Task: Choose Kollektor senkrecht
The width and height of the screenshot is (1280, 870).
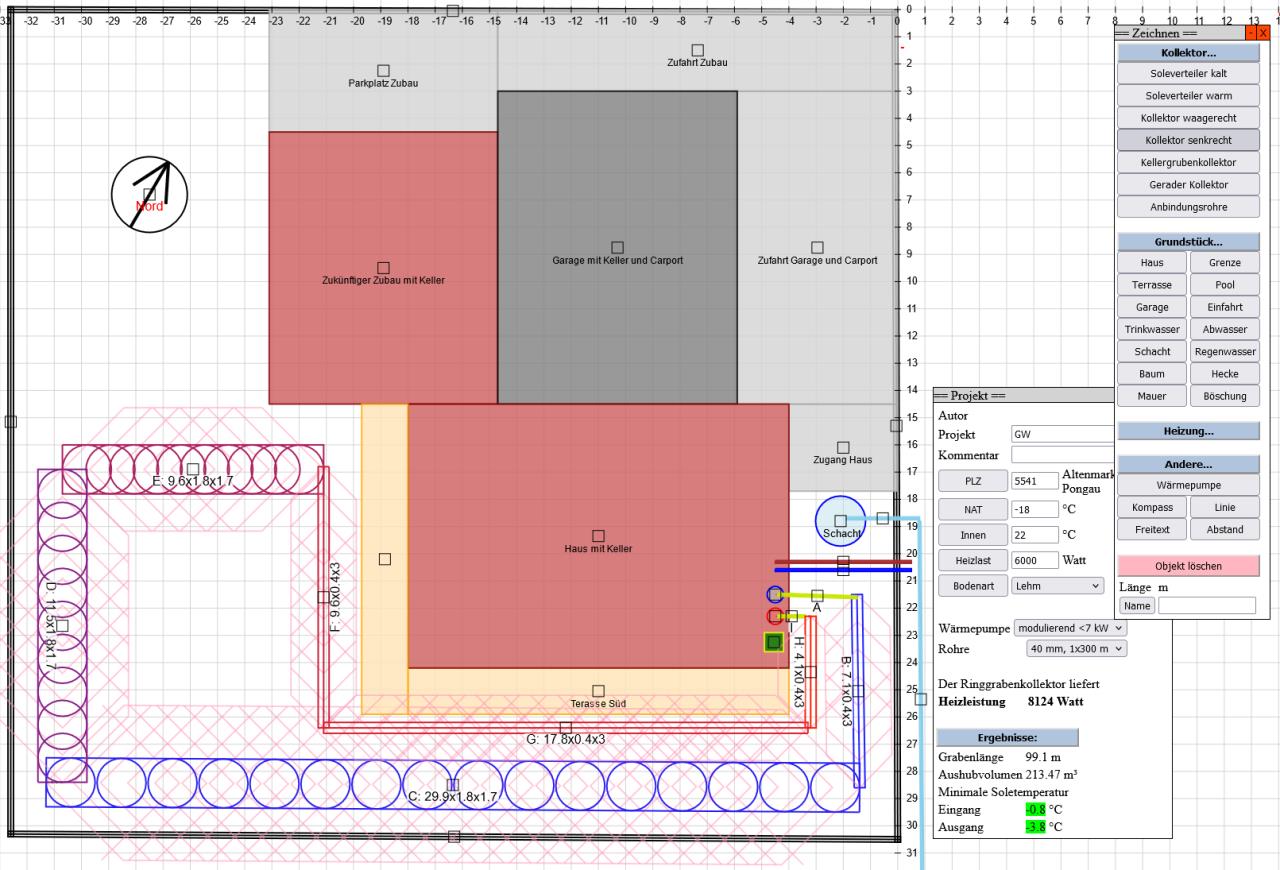Action: 1188,140
